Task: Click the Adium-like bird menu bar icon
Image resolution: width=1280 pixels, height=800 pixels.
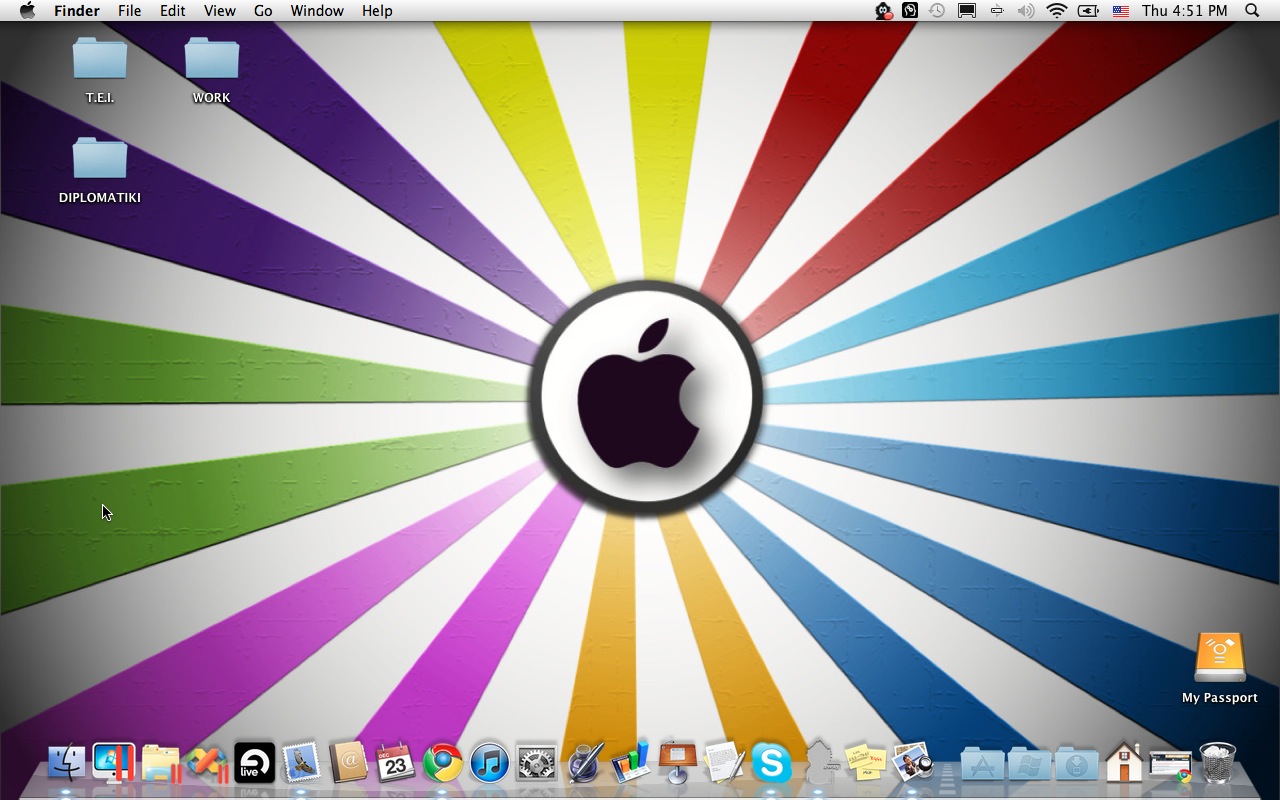Action: click(884, 11)
